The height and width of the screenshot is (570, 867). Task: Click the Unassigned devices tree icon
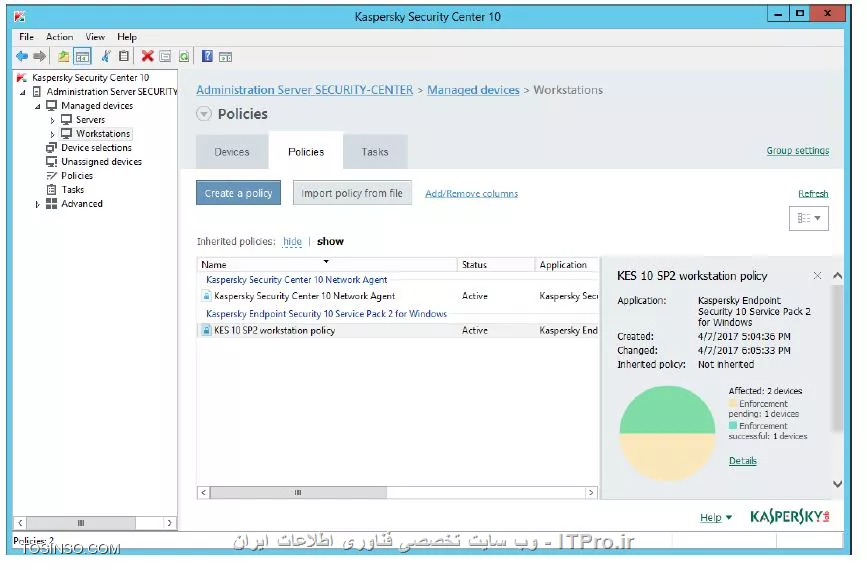point(51,161)
